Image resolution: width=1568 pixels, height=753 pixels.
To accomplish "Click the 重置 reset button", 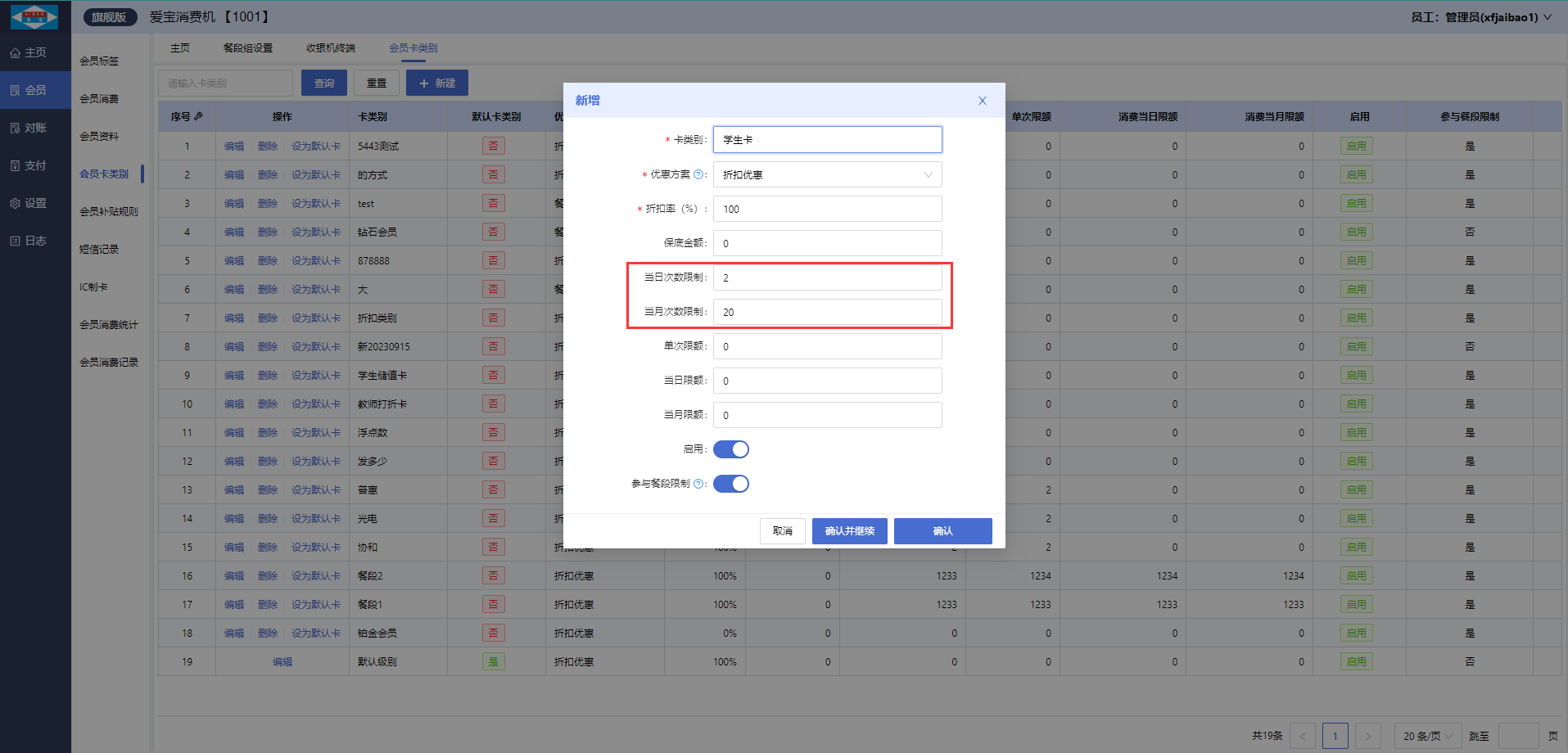I will pos(377,83).
